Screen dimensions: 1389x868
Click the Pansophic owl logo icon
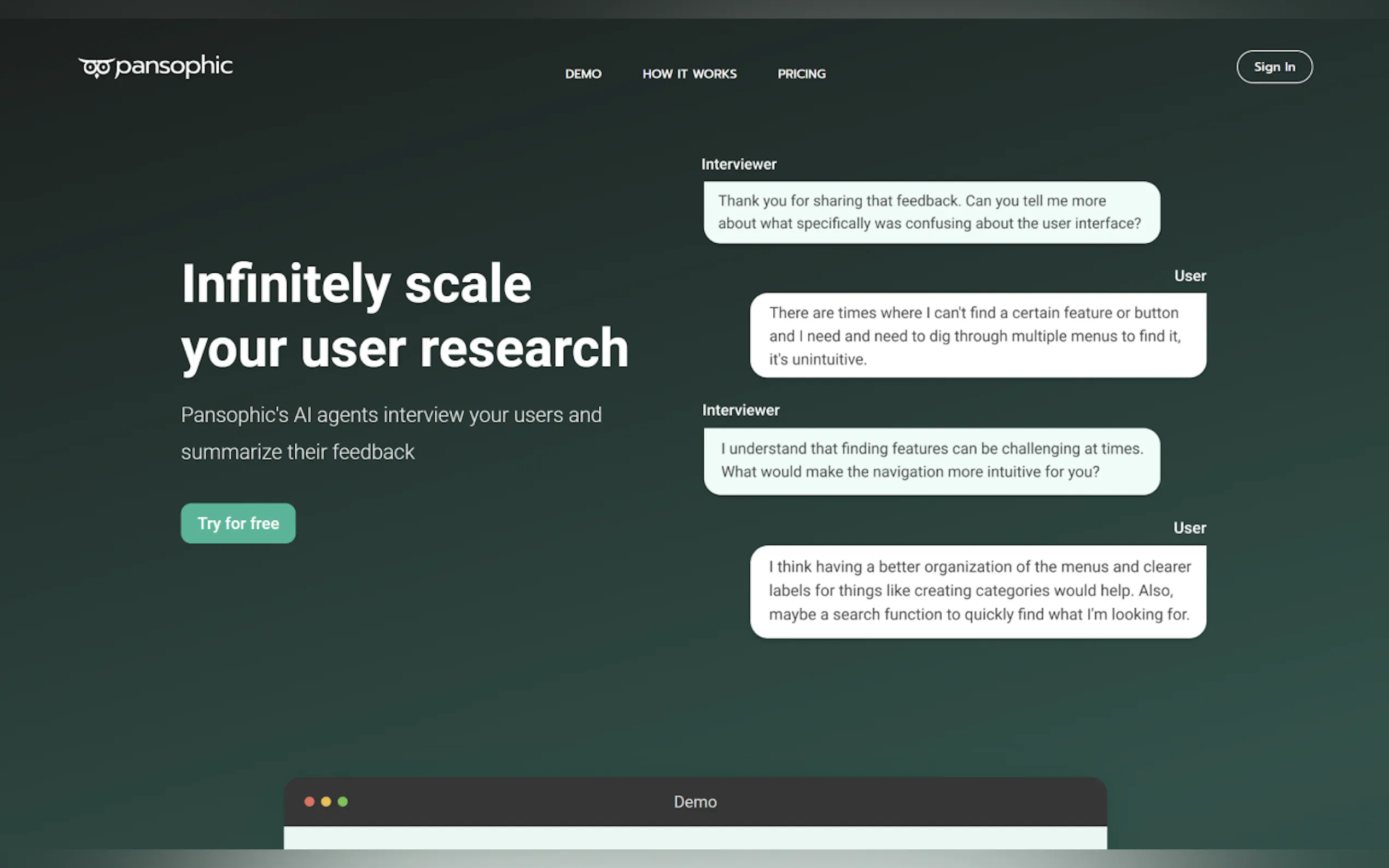[x=96, y=68]
